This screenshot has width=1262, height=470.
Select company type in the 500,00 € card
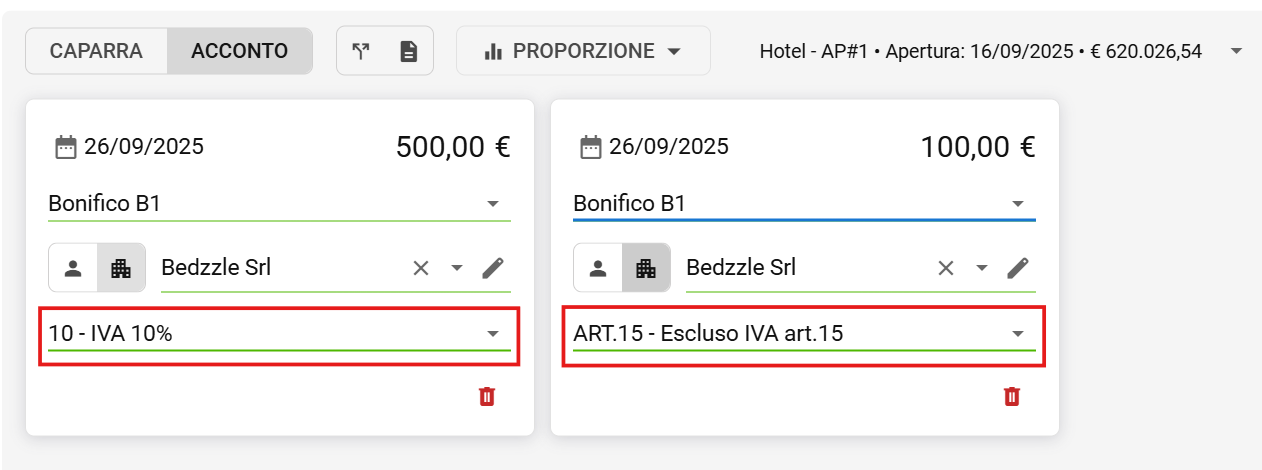click(121, 268)
